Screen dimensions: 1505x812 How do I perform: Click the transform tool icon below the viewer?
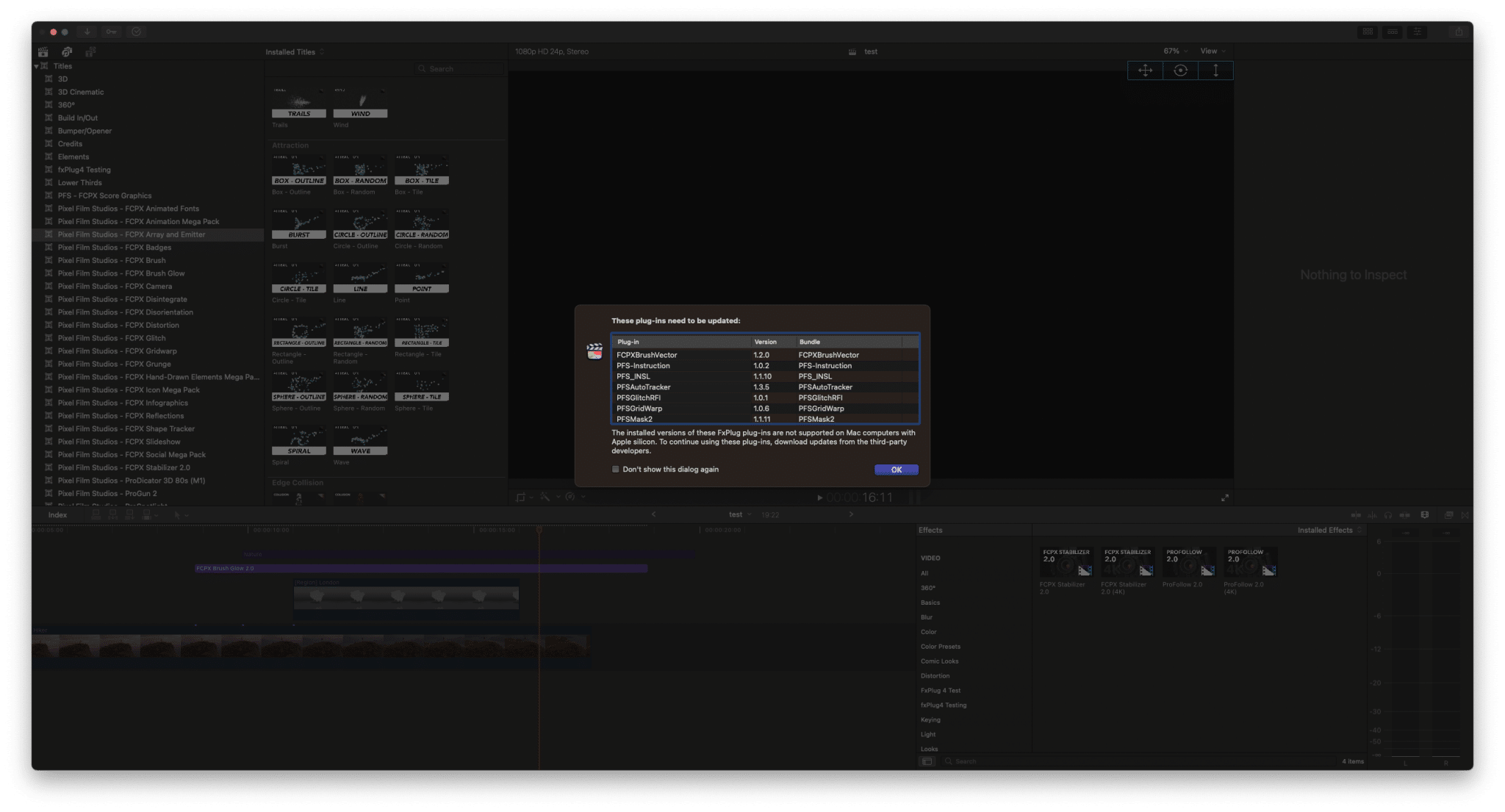(521, 497)
